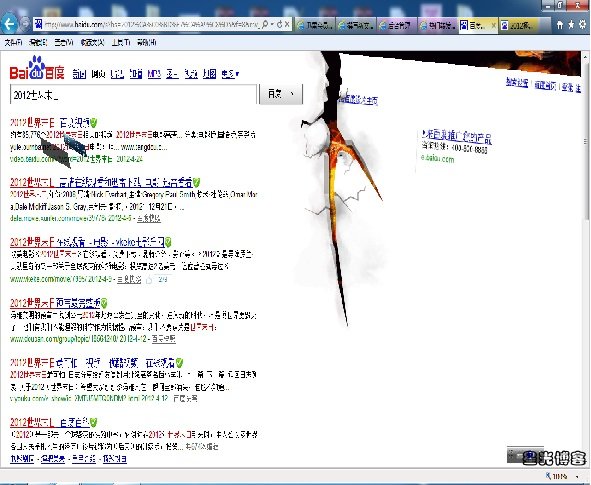Image resolution: width=591 pixels, height=485 pixels.
Task: Click the 登录 link at top right
Action: (568, 87)
